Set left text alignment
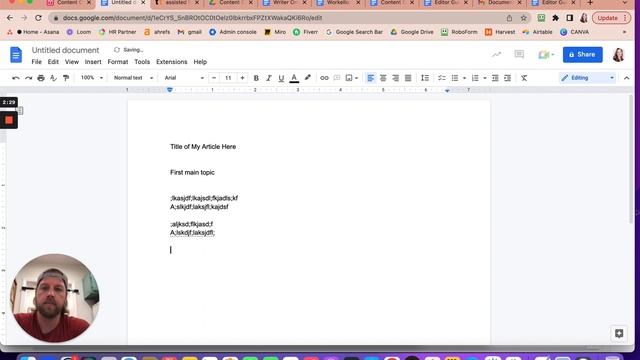Image resolution: width=640 pixels, height=360 pixels. pyautogui.click(x=370, y=78)
